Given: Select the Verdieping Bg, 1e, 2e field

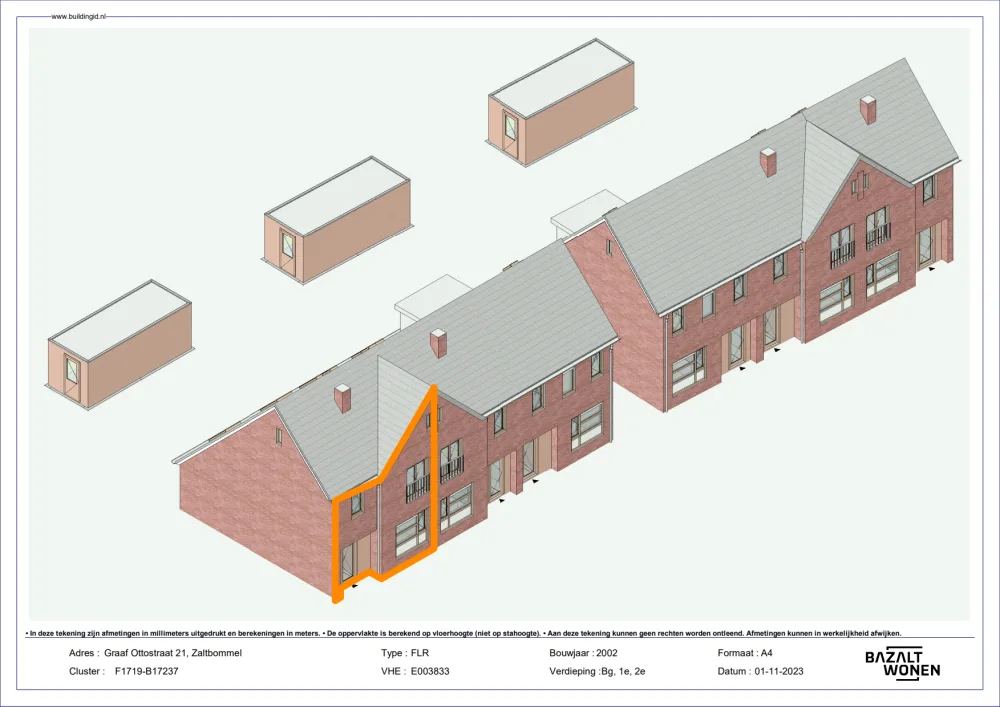Looking at the screenshot, I should 597,671.
